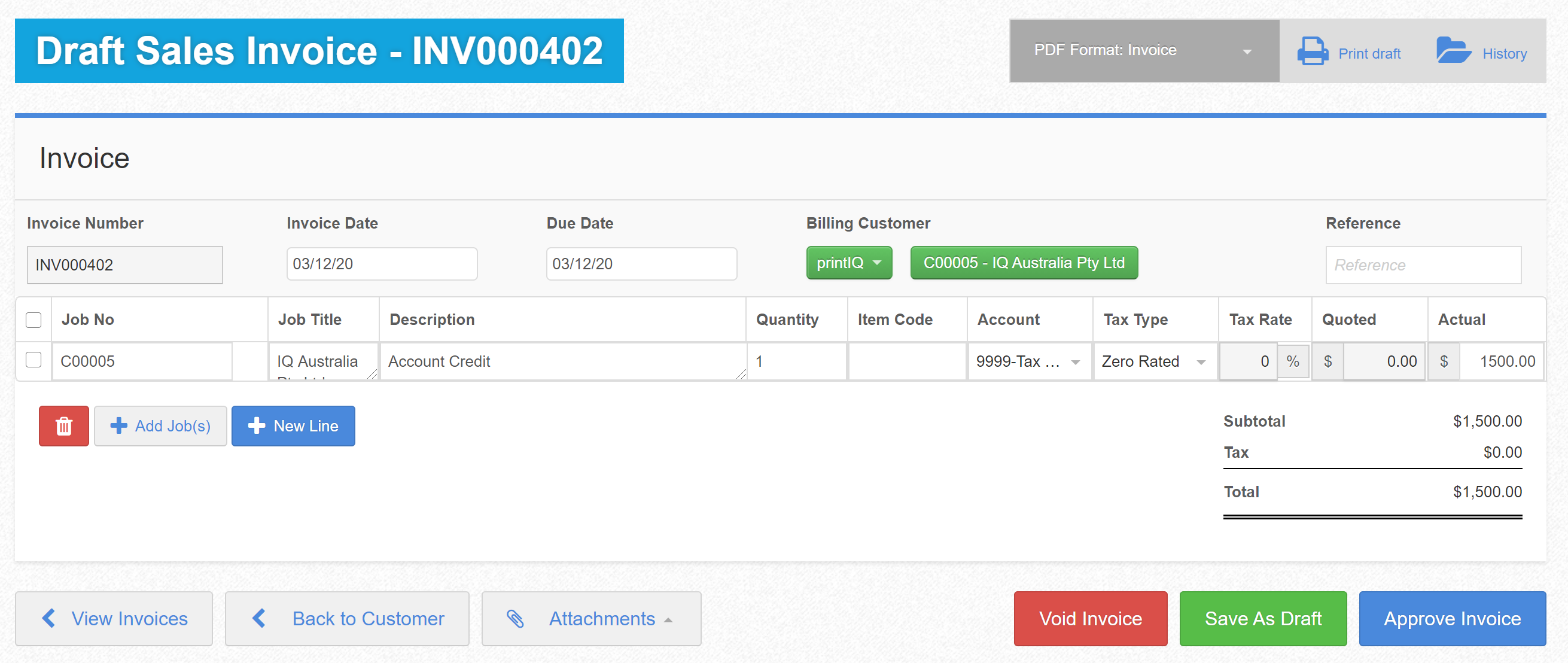
Task: Click the red trash delete button
Action: coord(64,425)
